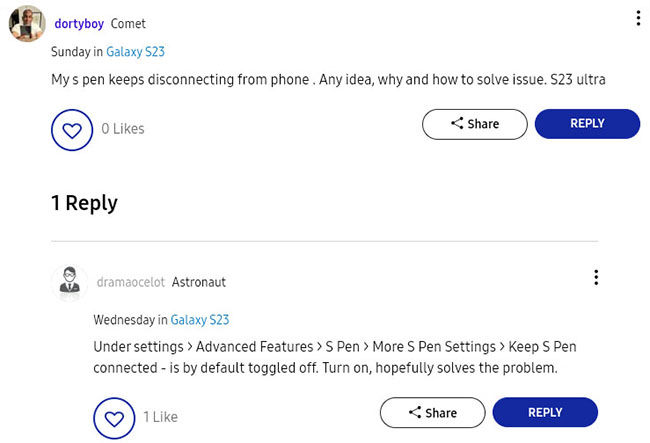Image resolution: width=650 pixels, height=443 pixels.
Task: Click the share icon in bottom Share button
Action: click(x=415, y=412)
